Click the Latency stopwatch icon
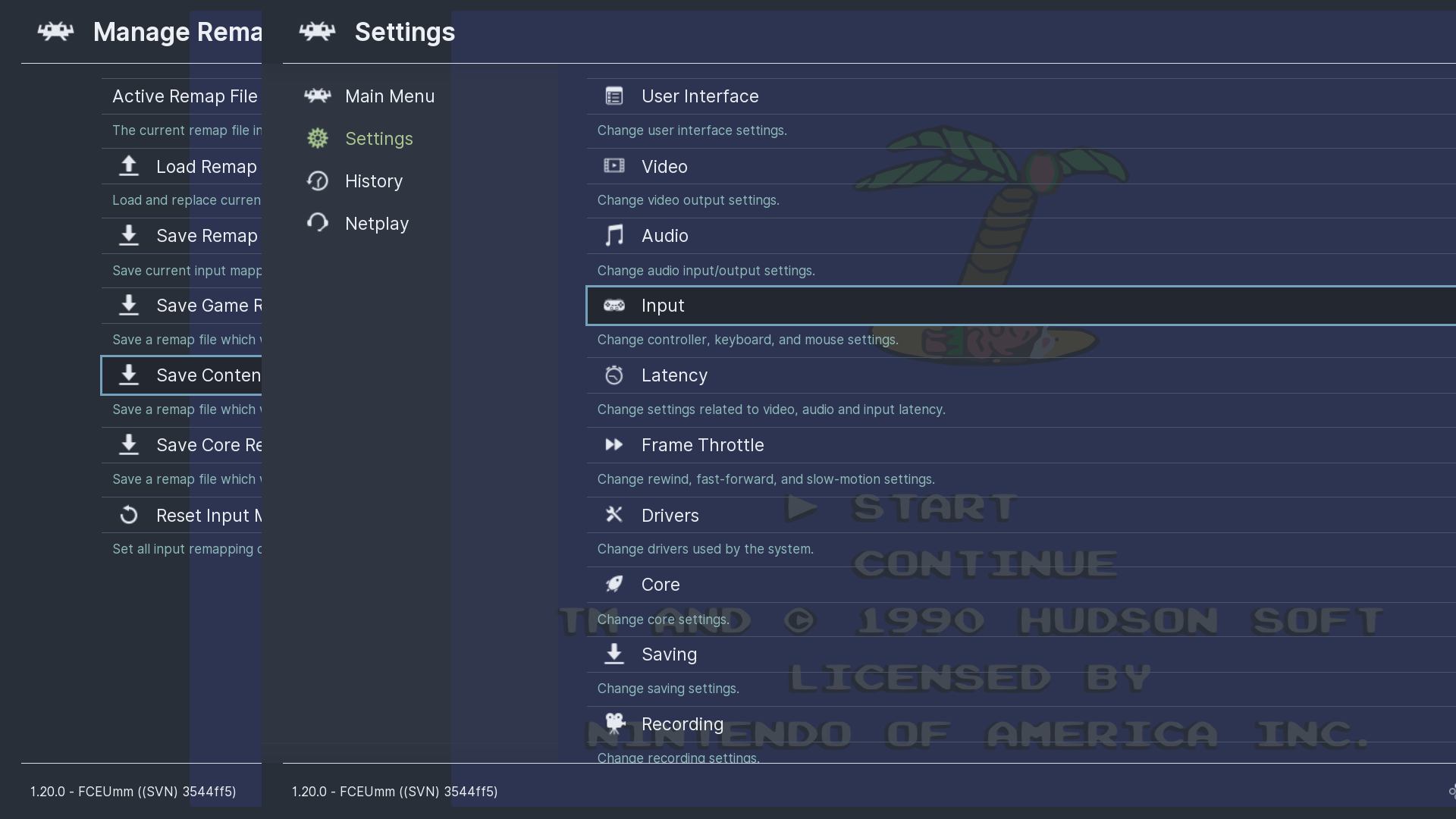Image resolution: width=1456 pixels, height=819 pixels. 613,375
